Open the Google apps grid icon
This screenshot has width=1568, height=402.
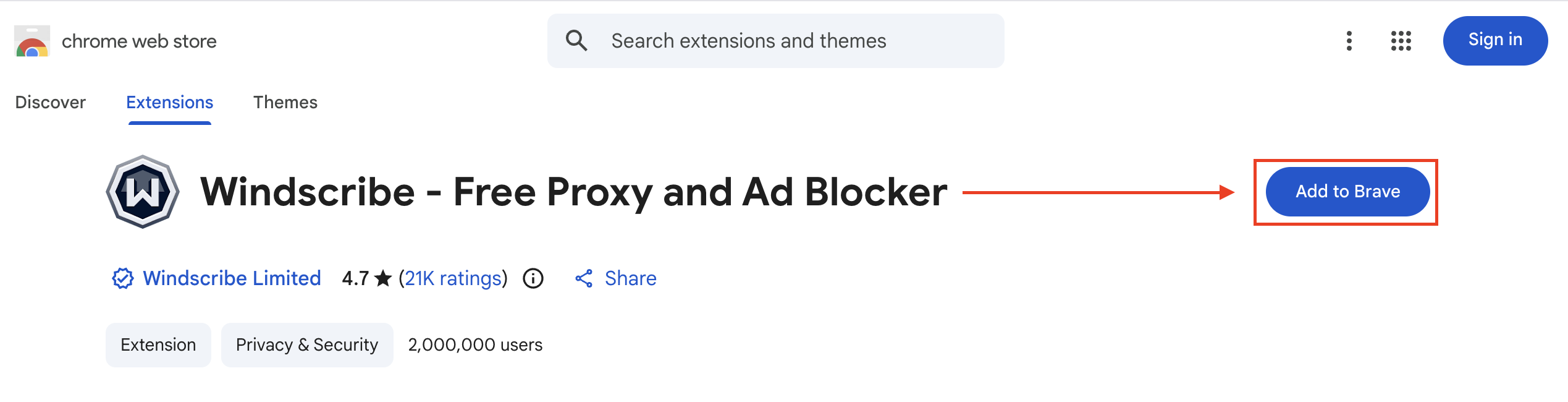1401,41
